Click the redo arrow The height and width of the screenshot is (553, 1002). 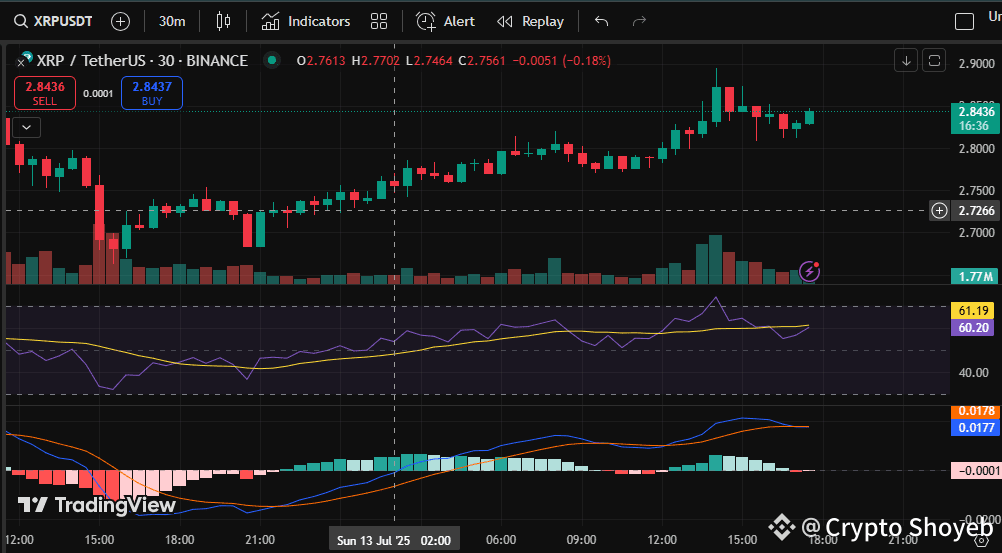coord(639,21)
